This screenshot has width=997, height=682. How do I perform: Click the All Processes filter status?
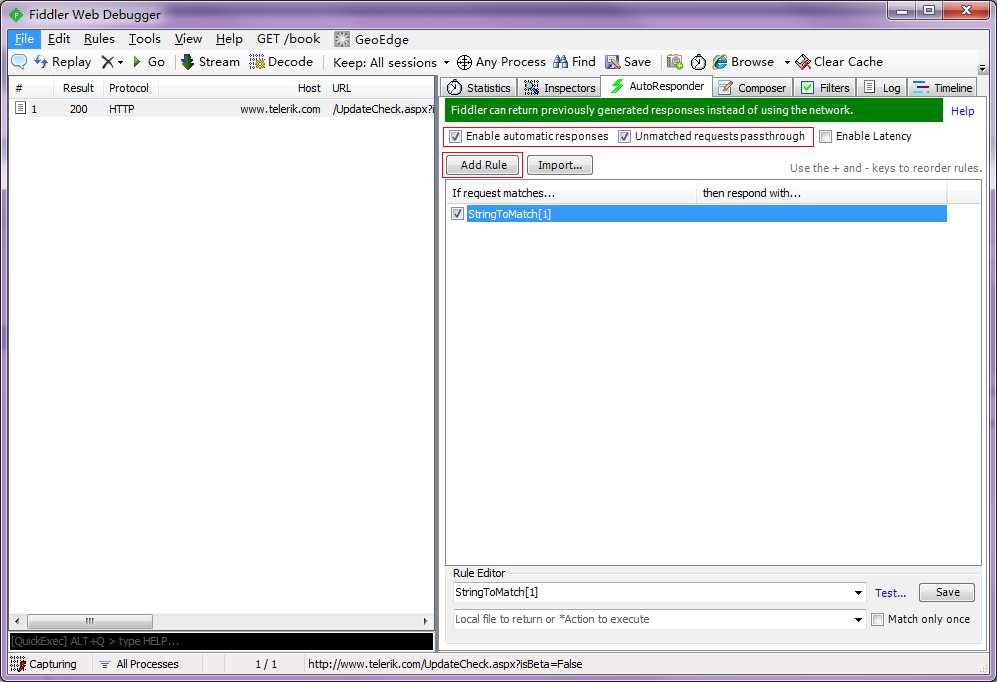coord(139,664)
